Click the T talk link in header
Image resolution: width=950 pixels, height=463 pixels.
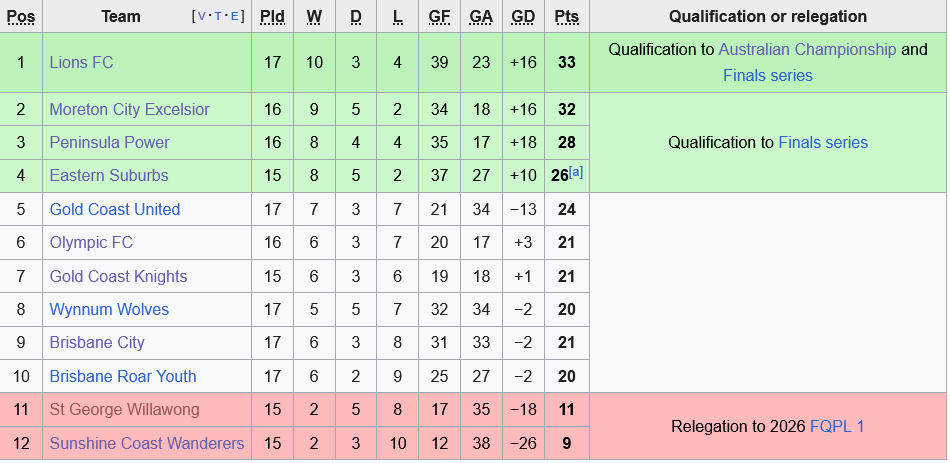click(x=219, y=17)
